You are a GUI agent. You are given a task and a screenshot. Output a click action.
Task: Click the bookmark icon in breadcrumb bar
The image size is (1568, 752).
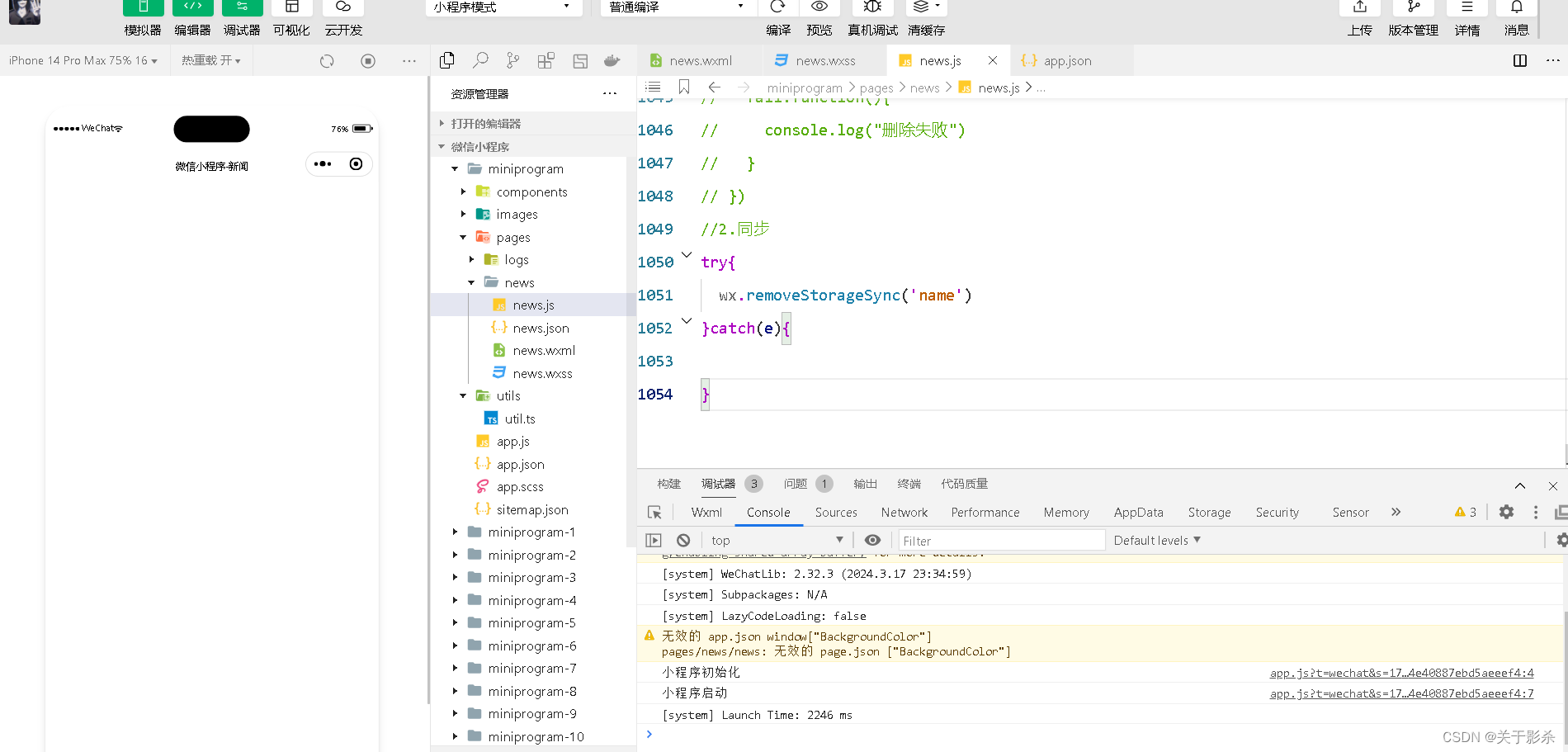(683, 87)
